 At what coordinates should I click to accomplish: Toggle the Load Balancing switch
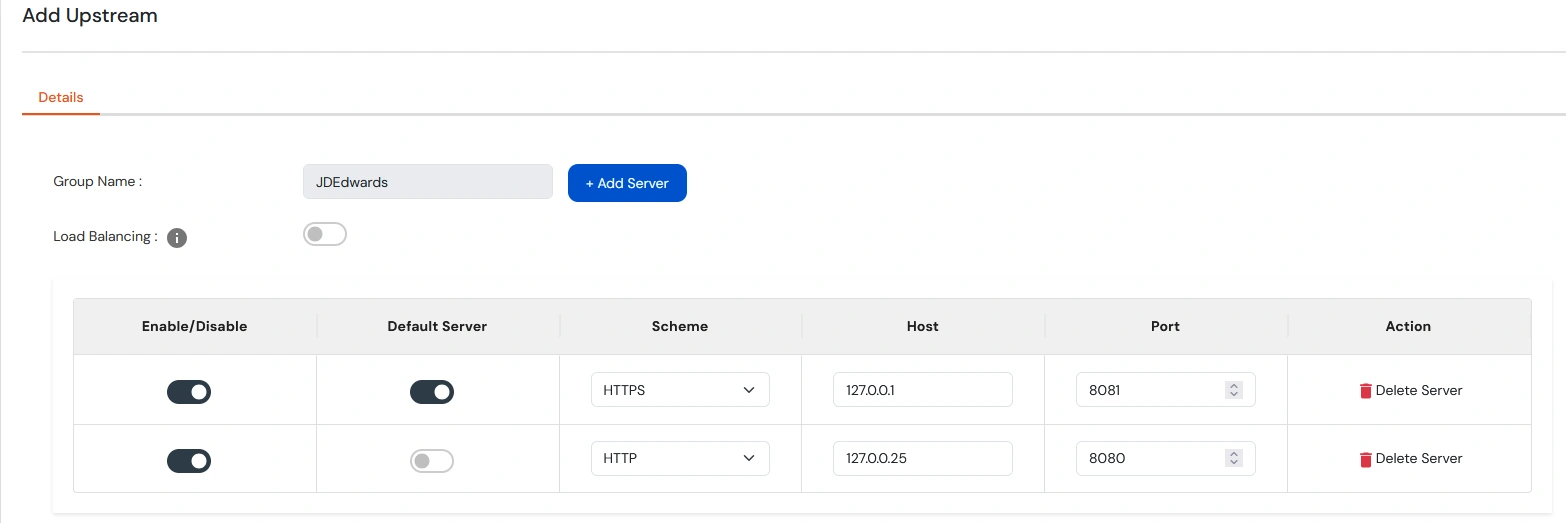coord(324,234)
